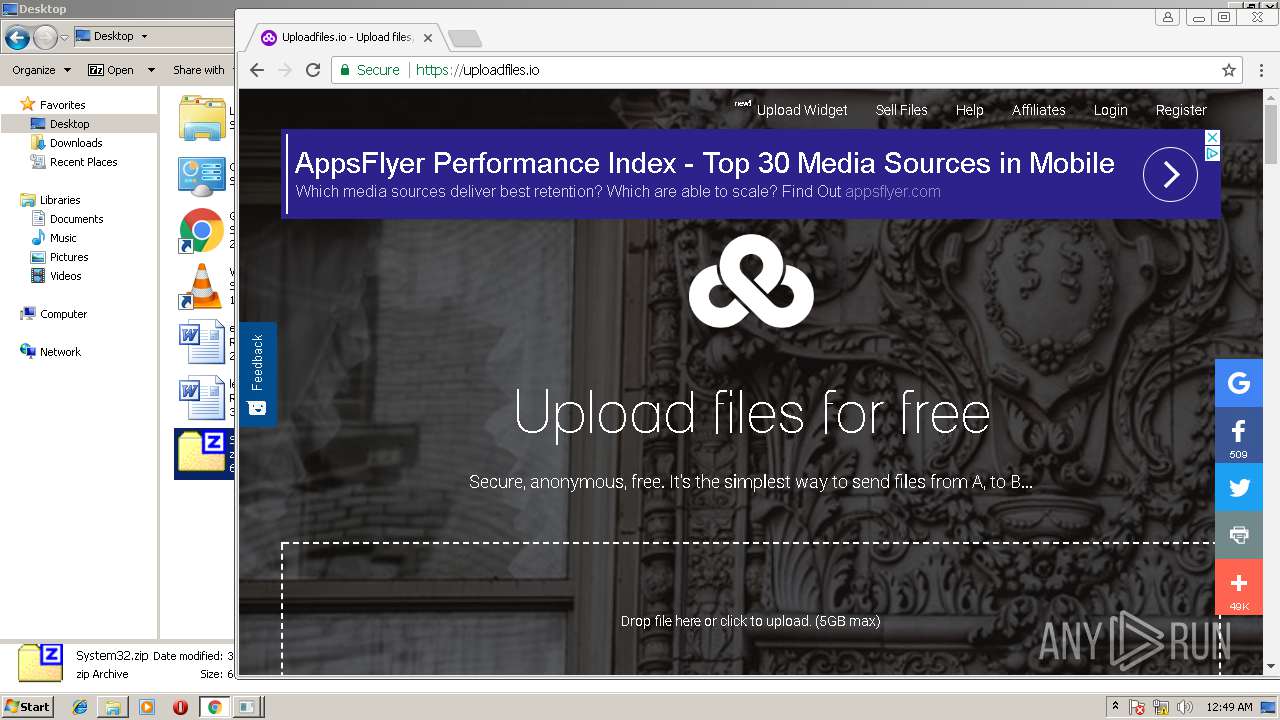Click the drop file upload area
This screenshot has height=720, width=1280.
[x=750, y=609]
